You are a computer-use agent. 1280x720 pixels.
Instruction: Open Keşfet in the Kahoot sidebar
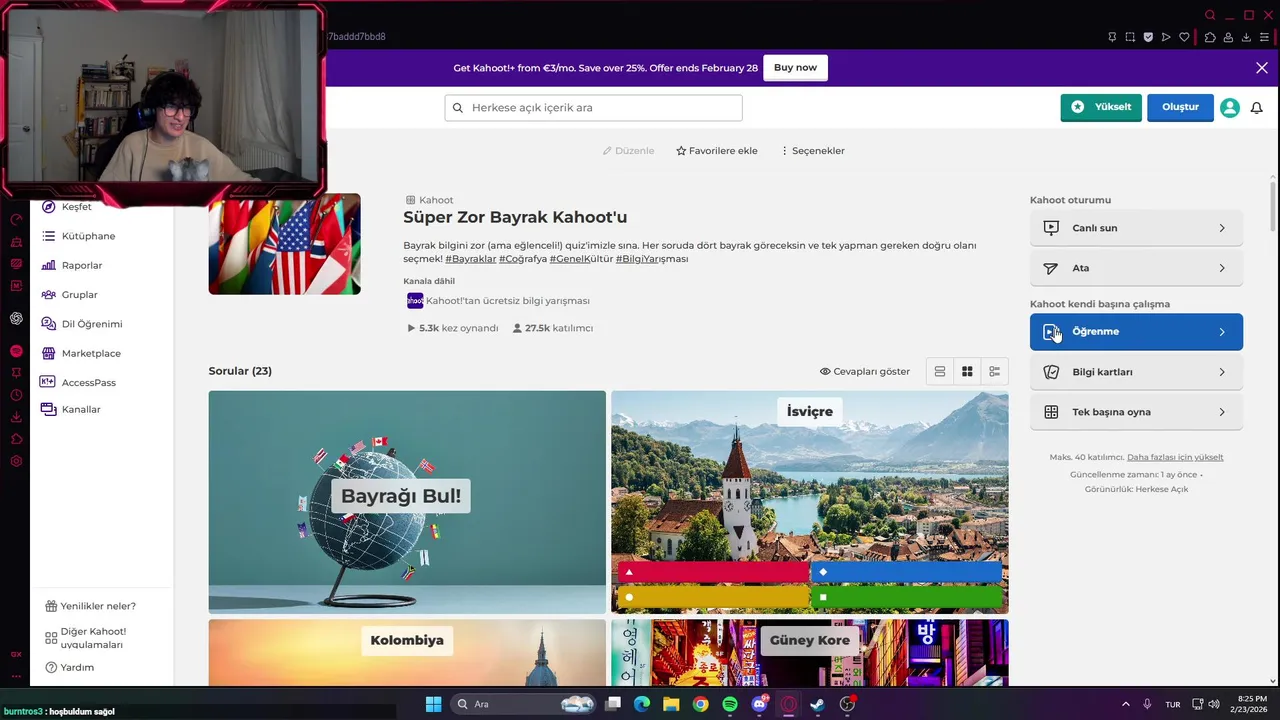67,206
